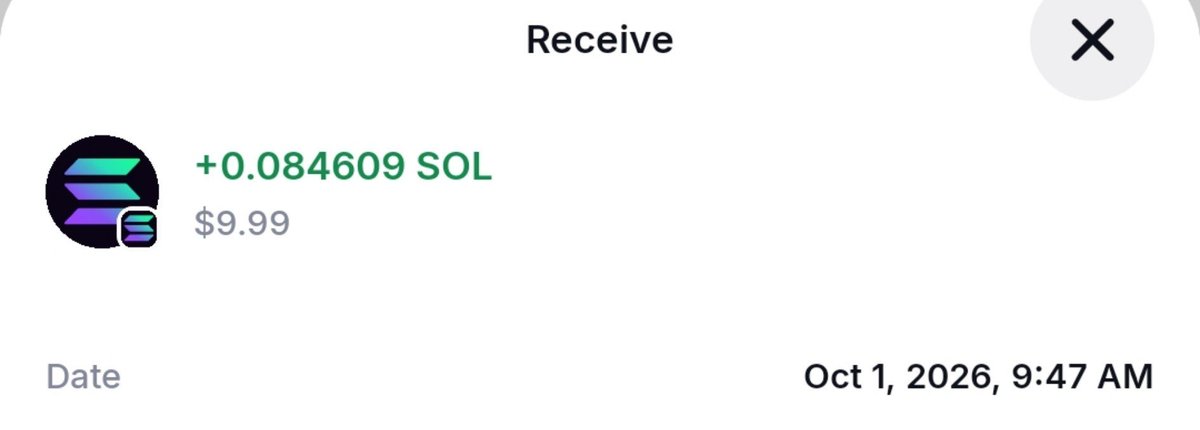The height and width of the screenshot is (430, 1200).
Task: Select the Date transaction detail row
Action: pos(600,377)
